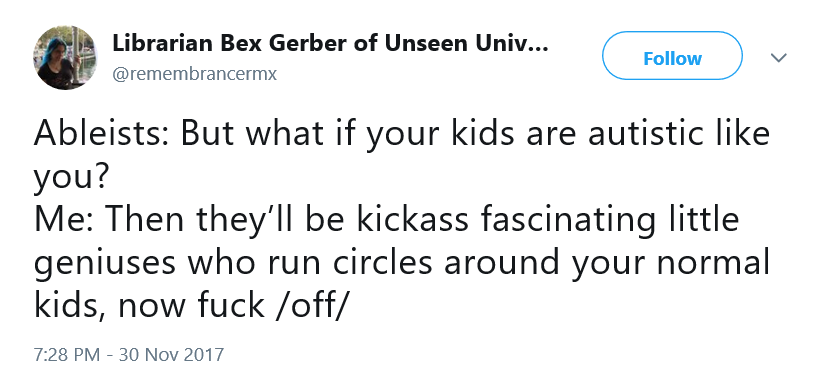
Task: Click the /off/ text at tweet end
Action: [310, 306]
